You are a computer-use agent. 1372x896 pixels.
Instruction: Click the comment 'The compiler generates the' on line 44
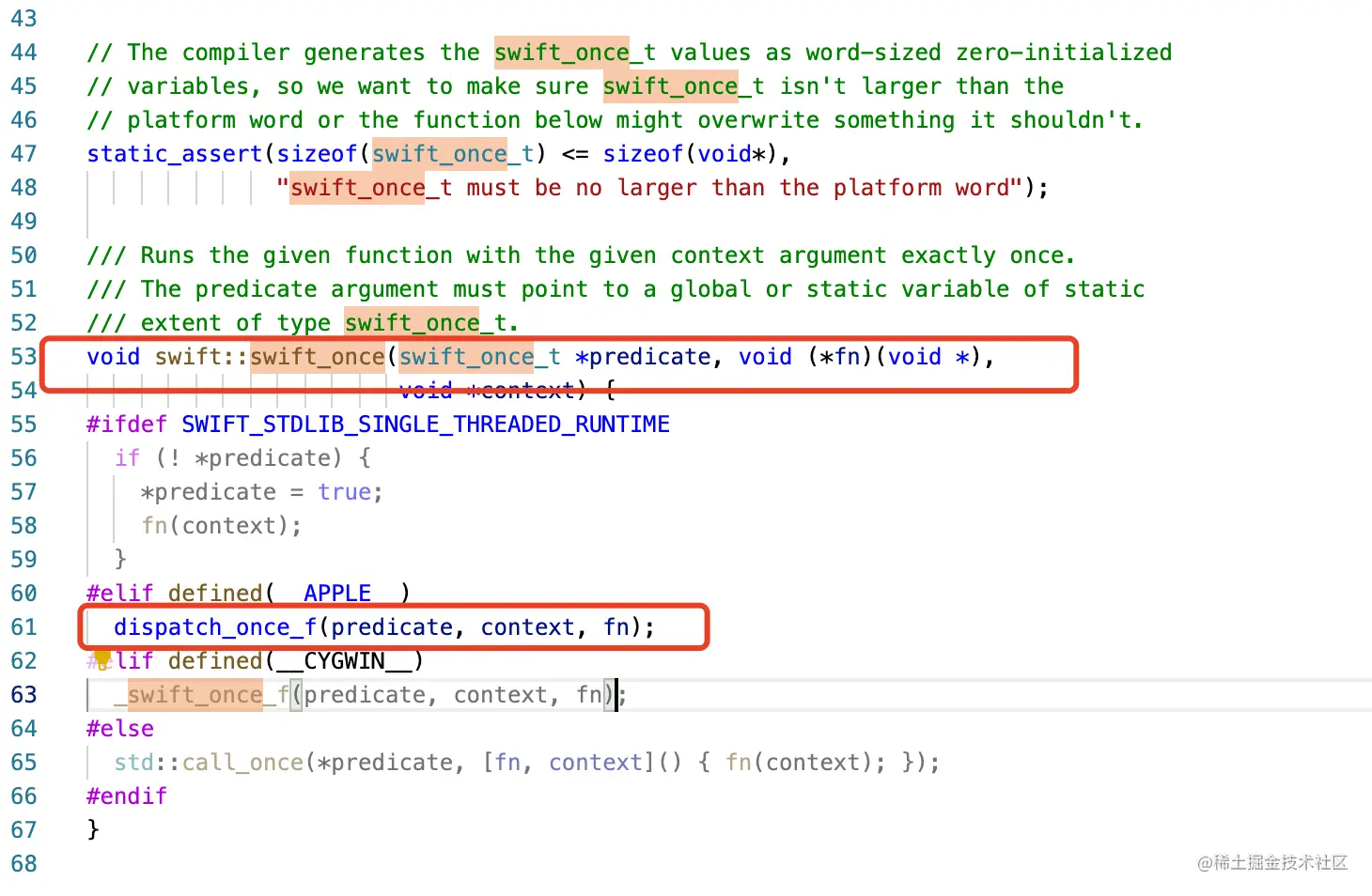tap(304, 53)
